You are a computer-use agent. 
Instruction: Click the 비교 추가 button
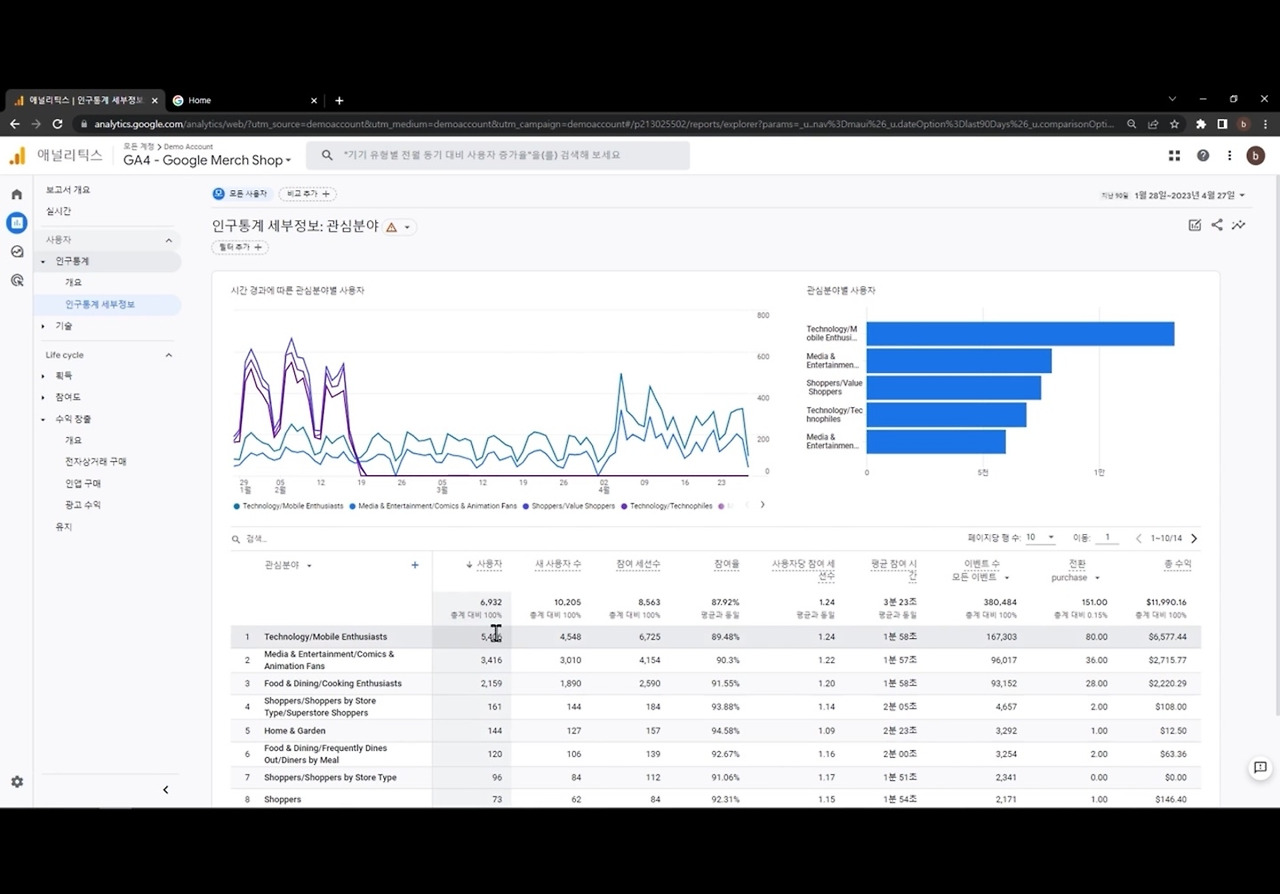(x=308, y=193)
